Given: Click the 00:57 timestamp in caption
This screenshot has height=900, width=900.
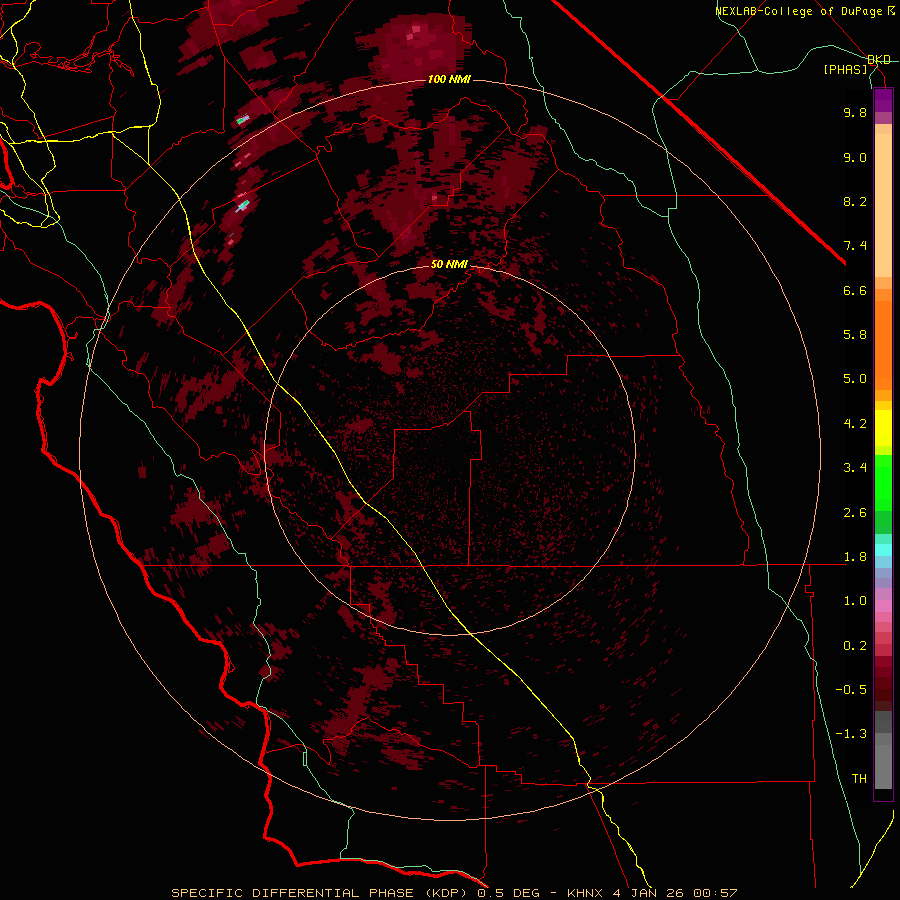Looking at the screenshot, I should [715, 893].
